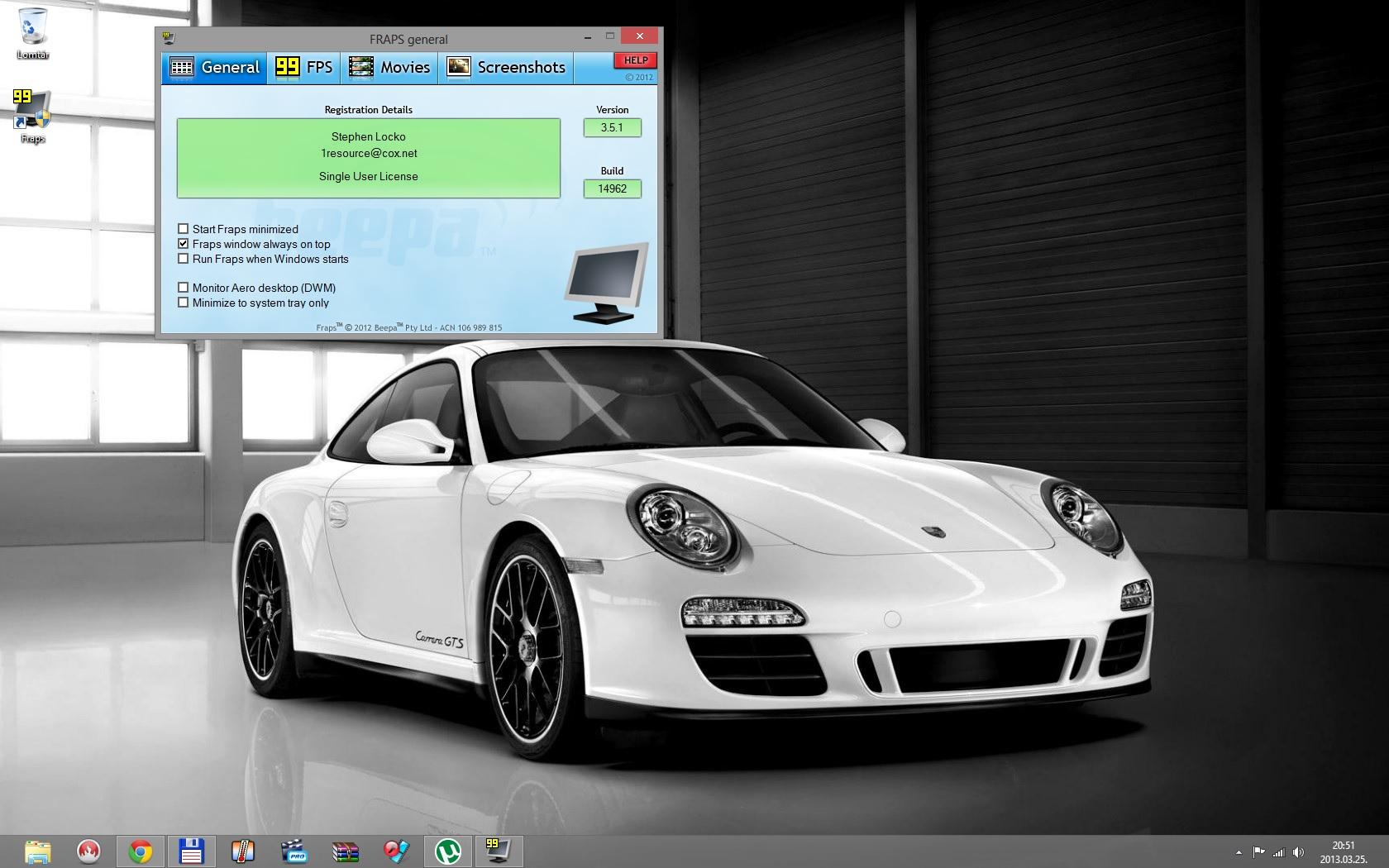Open File Explorer from the taskbar
The width and height of the screenshot is (1389, 868).
pos(38,851)
